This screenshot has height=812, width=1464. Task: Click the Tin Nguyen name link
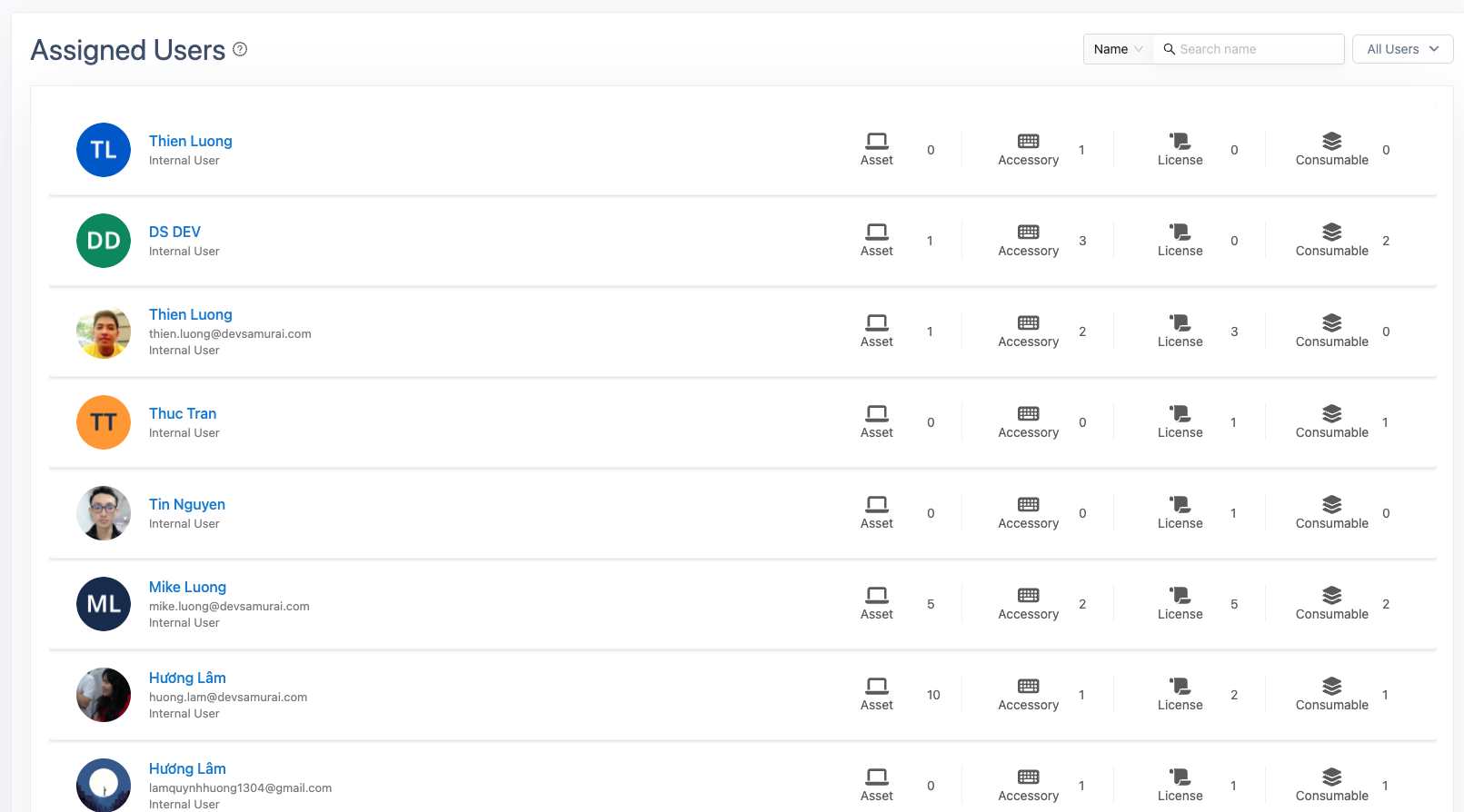pyautogui.click(x=187, y=504)
